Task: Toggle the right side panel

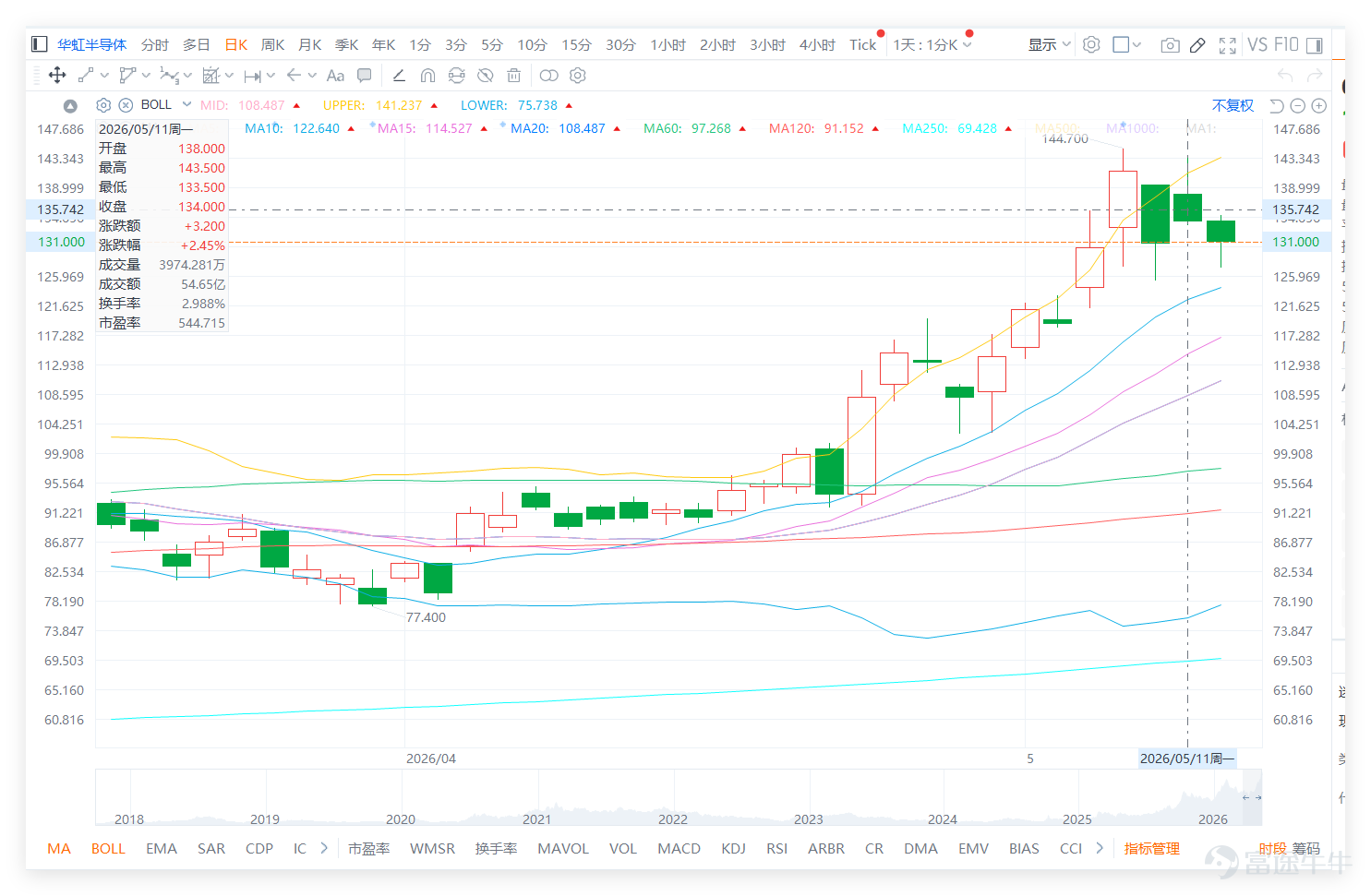Action: pyautogui.click(x=1315, y=45)
